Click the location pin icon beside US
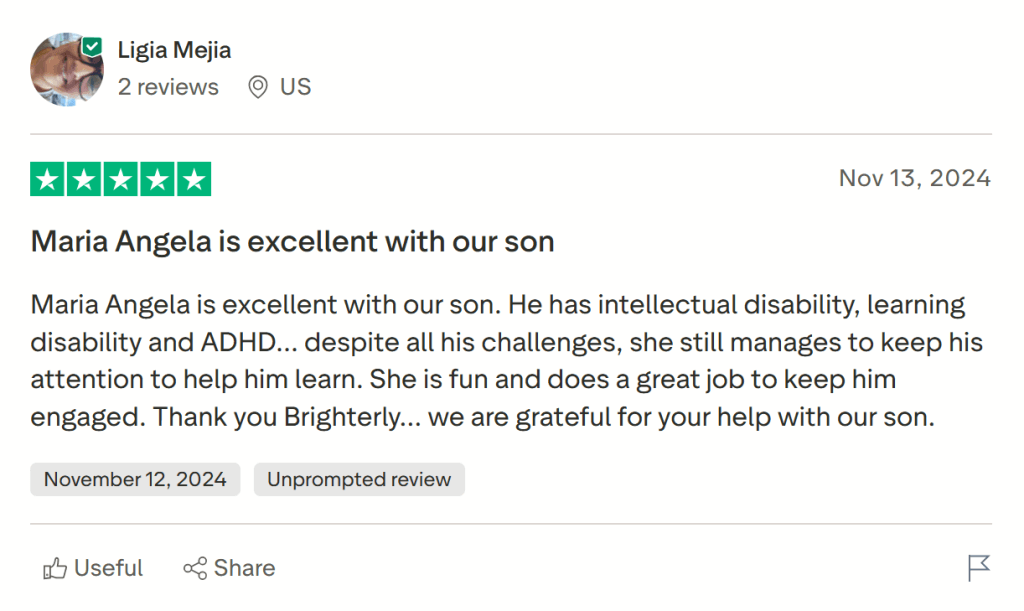The height and width of the screenshot is (611, 1024). pos(256,87)
